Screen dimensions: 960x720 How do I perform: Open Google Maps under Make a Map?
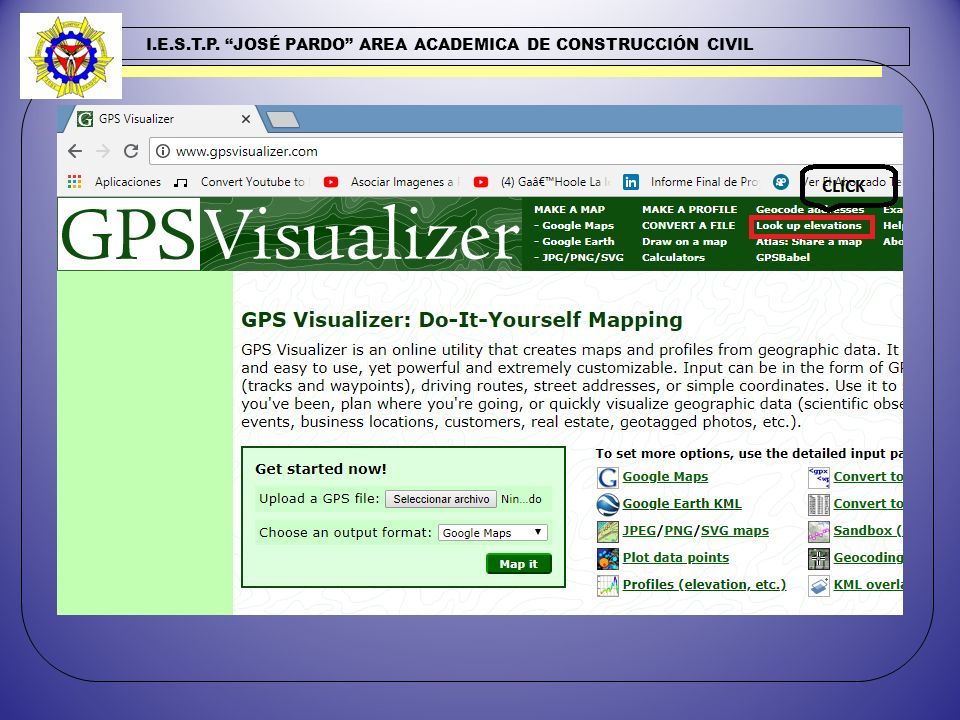[578, 225]
